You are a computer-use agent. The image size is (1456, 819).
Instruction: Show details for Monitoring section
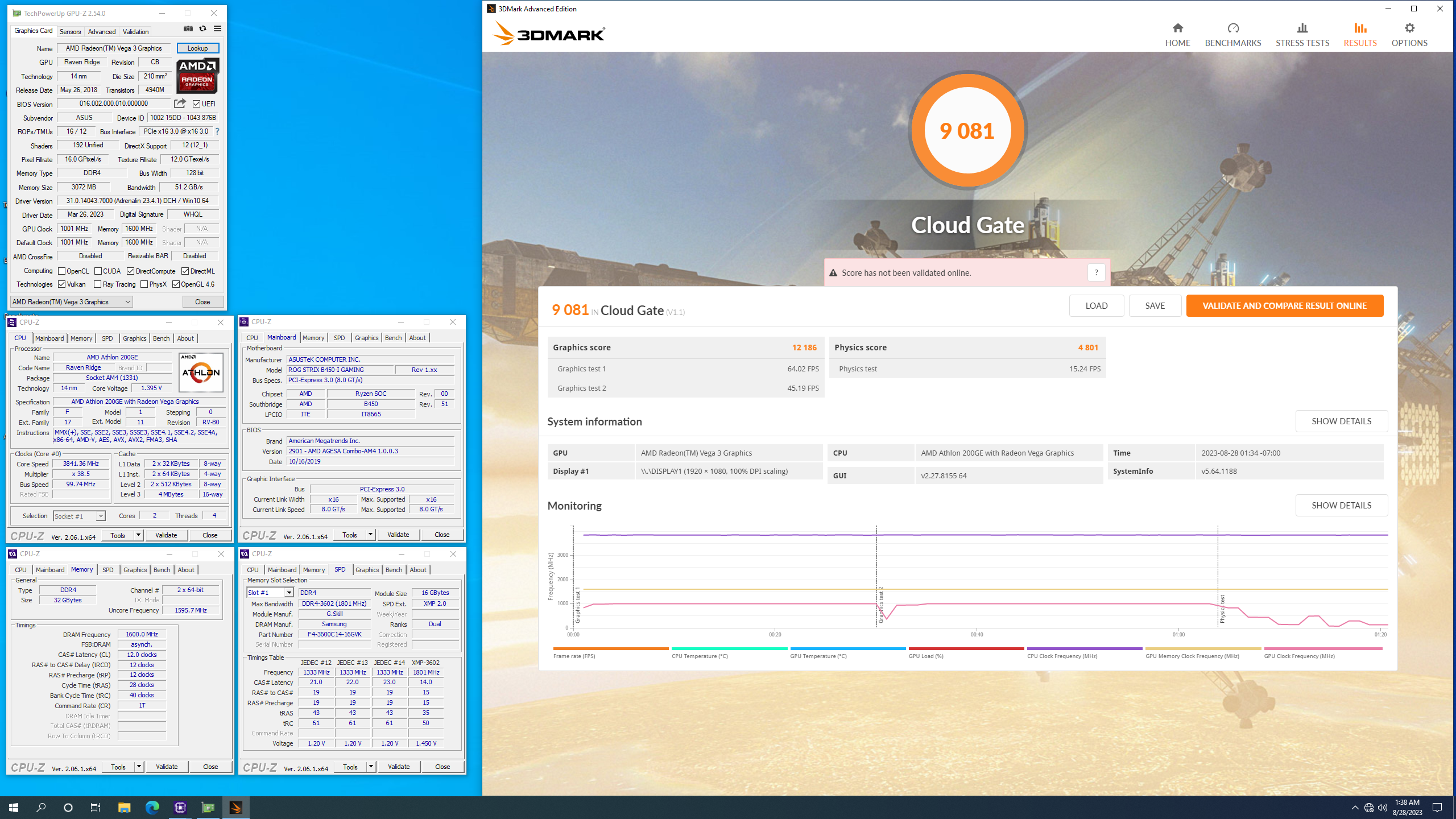(x=1341, y=506)
